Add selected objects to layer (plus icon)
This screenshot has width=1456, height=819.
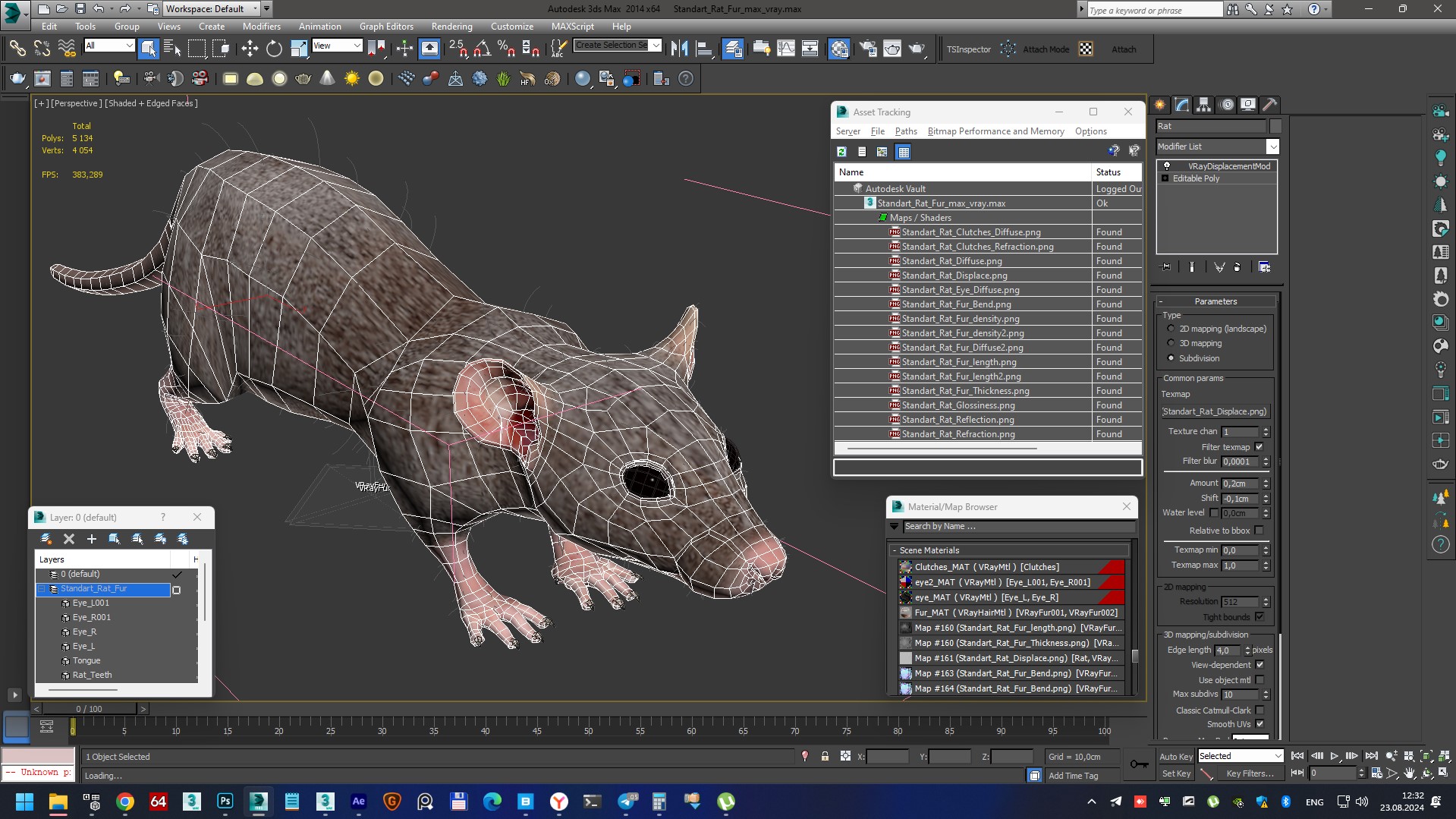tap(92, 539)
